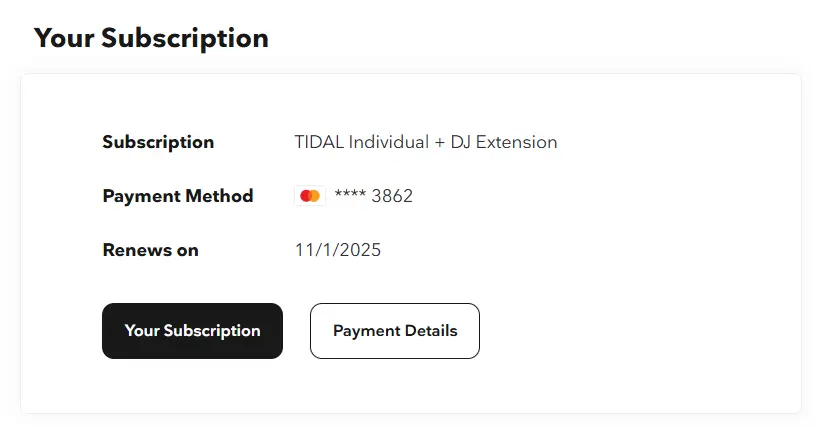Viewport: 823px width, 436px height.
Task: Select the word TIDAL in plan name
Action: 319,142
